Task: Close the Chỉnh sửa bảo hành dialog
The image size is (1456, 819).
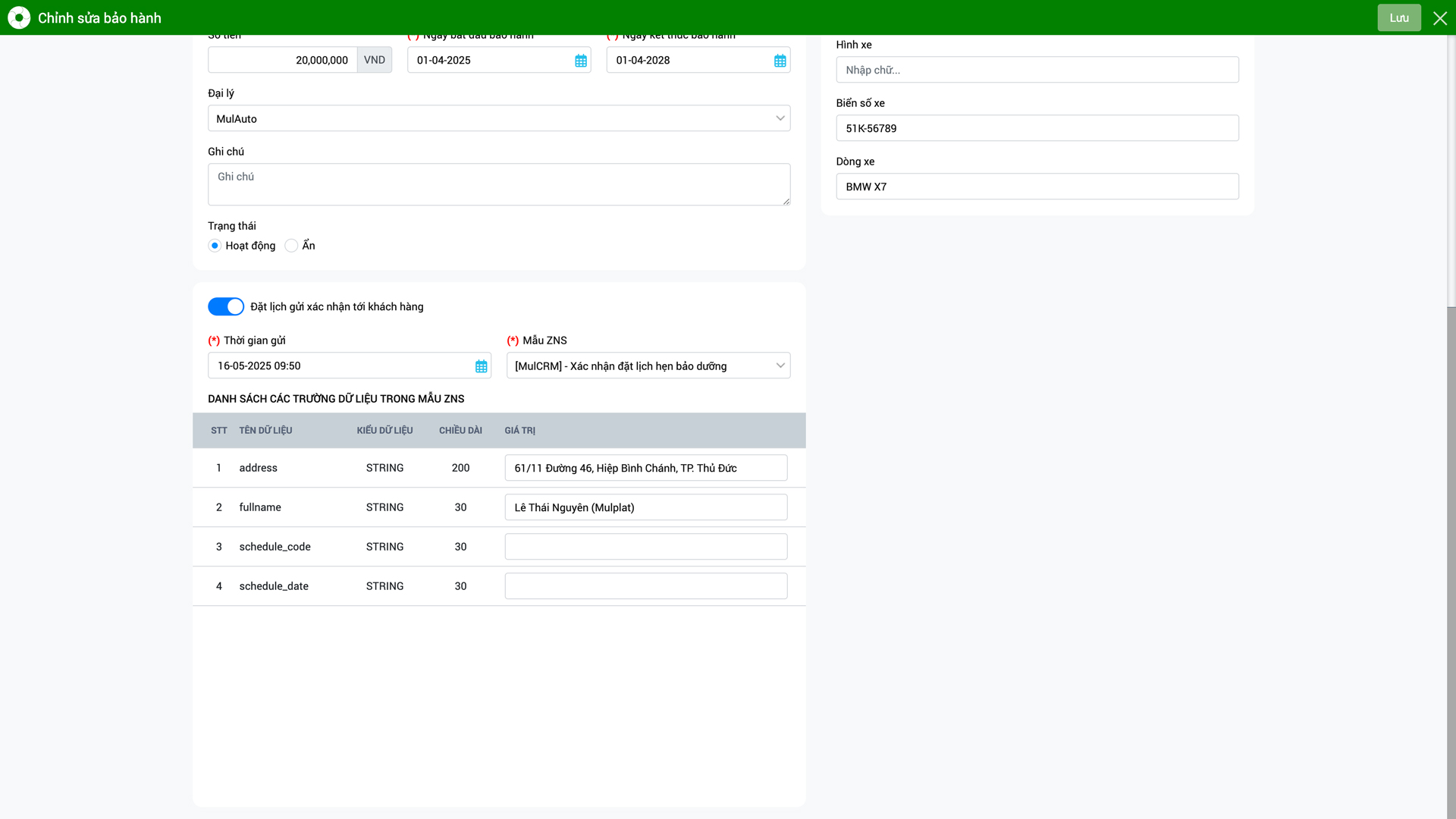Action: 1439,18
